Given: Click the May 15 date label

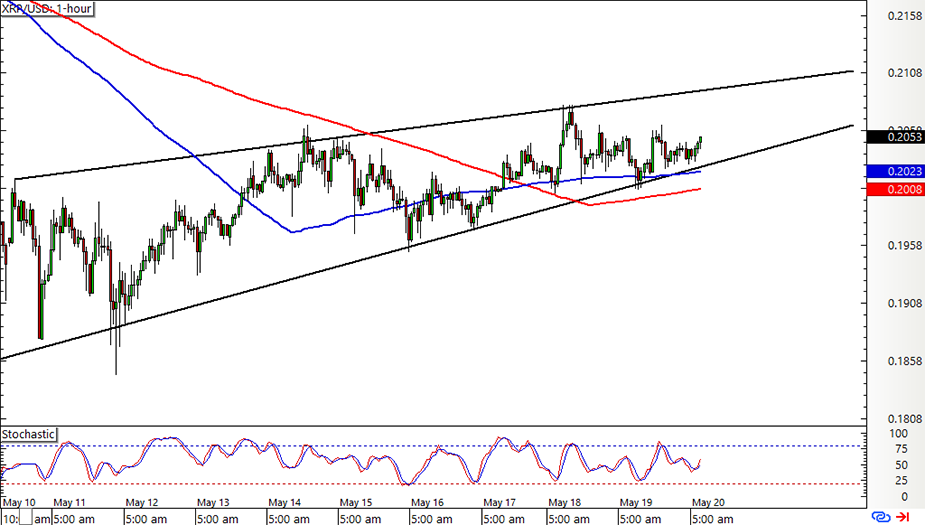Looking at the screenshot, I should click(x=356, y=503).
